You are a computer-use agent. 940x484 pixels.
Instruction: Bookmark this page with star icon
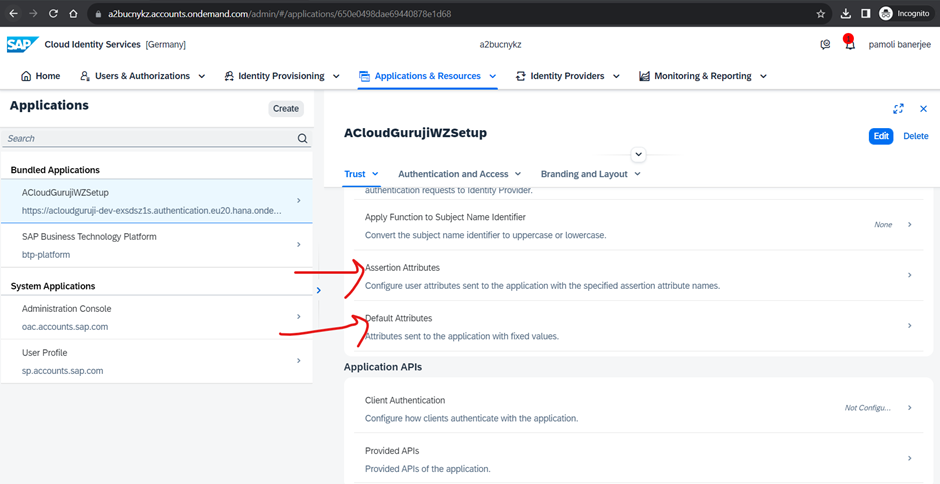[821, 14]
